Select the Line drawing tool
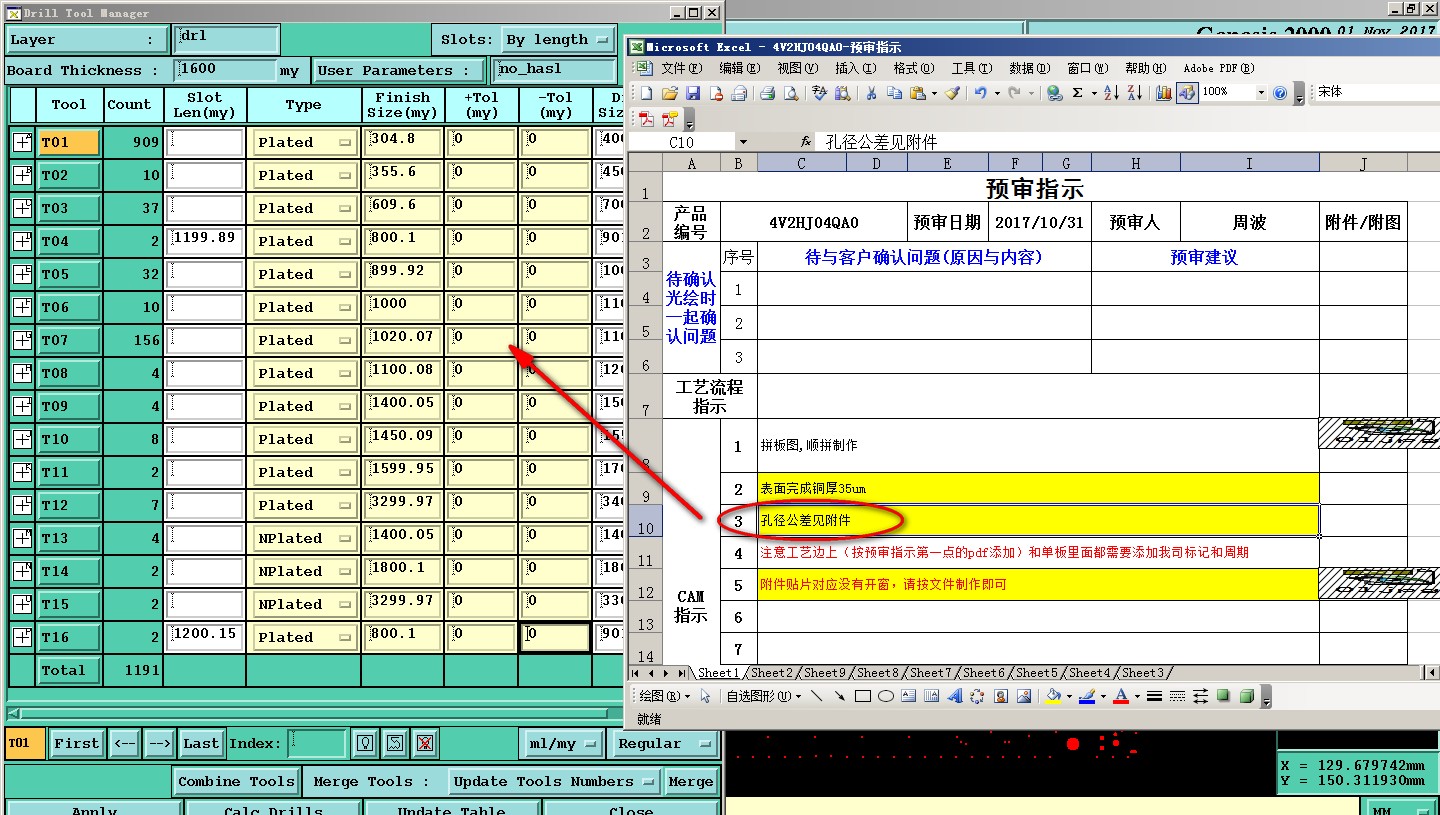1440x815 pixels. click(817, 696)
